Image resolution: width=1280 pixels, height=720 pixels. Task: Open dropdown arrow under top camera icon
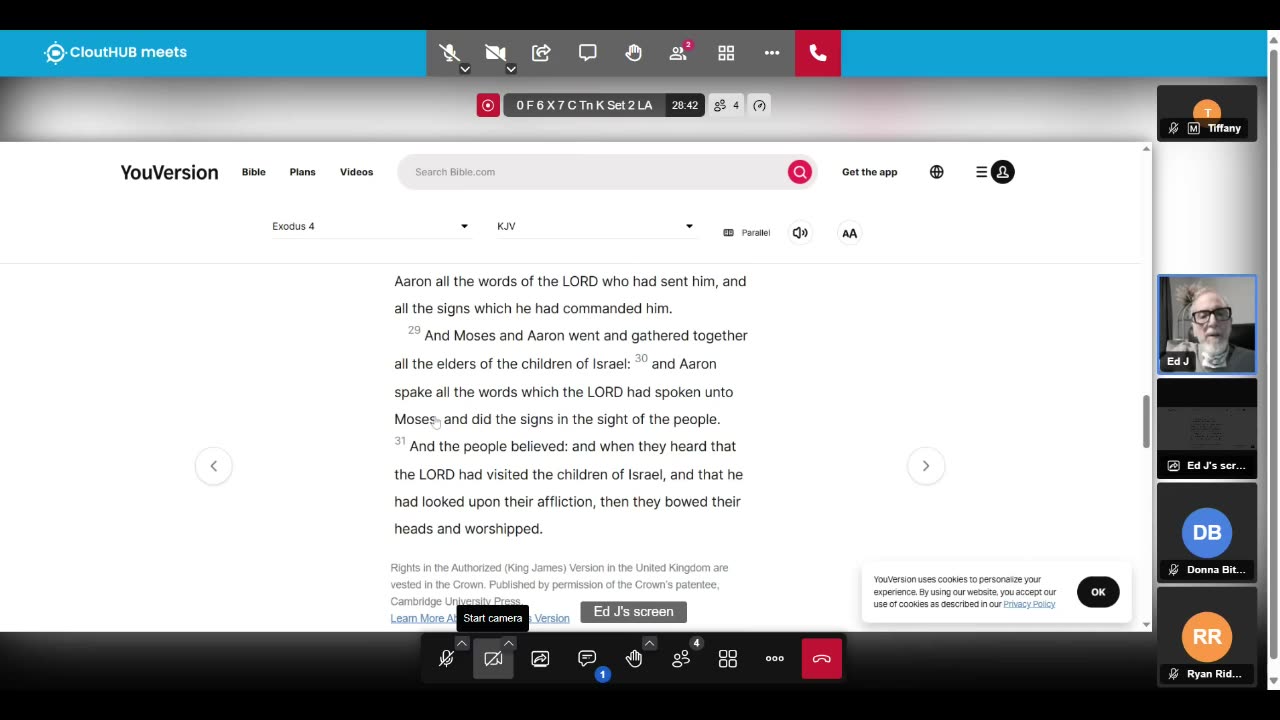511,69
